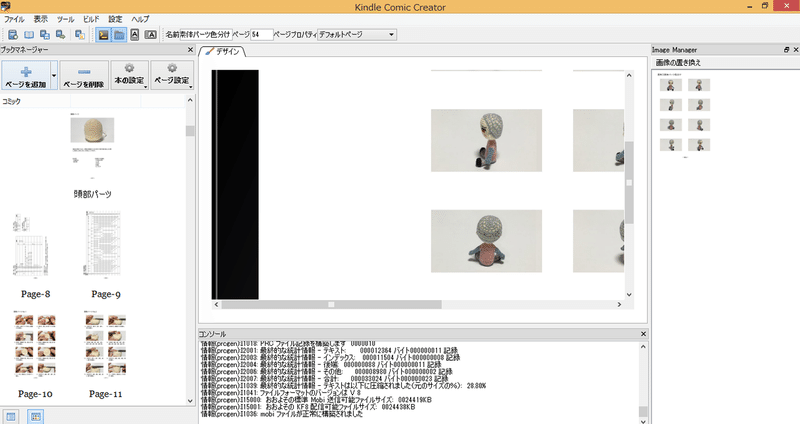Undock the Image Manager panel
Screen dimensions: 800x424
[786, 49]
